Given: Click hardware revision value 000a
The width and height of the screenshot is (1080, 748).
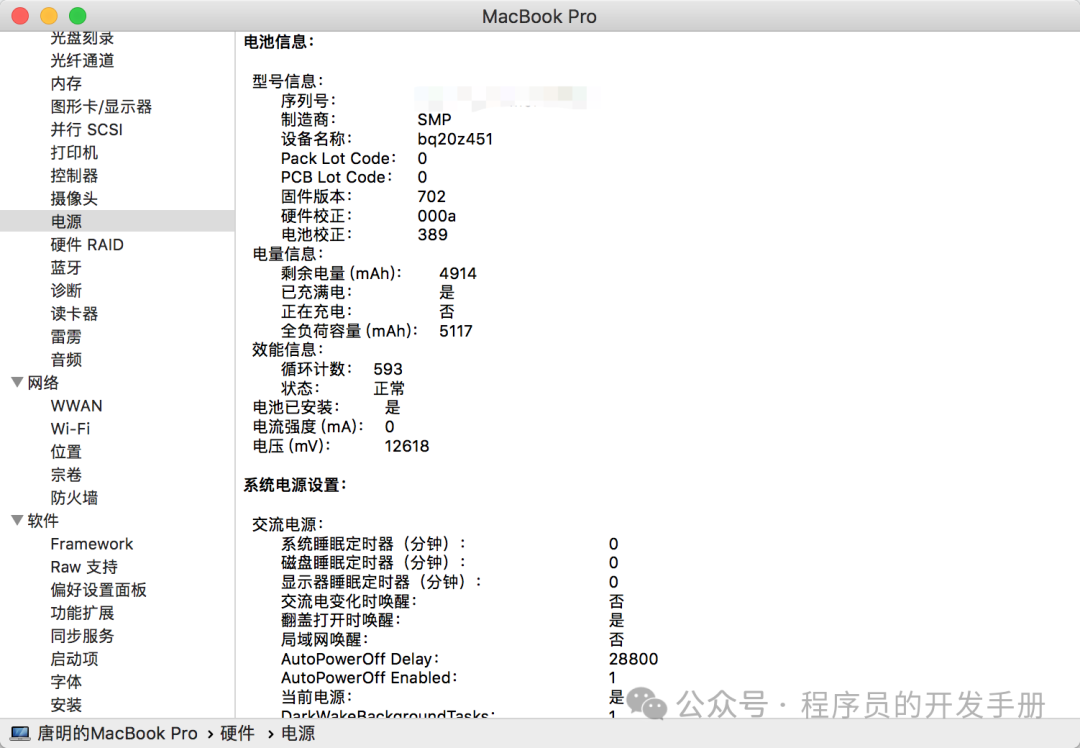Looking at the screenshot, I should [437, 216].
